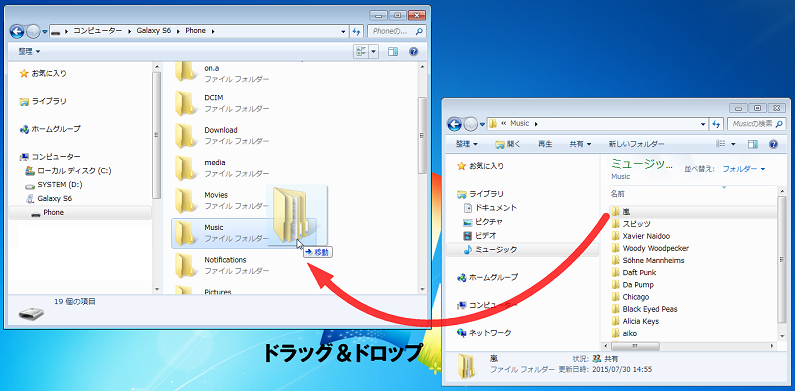This screenshot has width=795, height=391.
Task: Select on.a folder icon
Action: [185, 72]
